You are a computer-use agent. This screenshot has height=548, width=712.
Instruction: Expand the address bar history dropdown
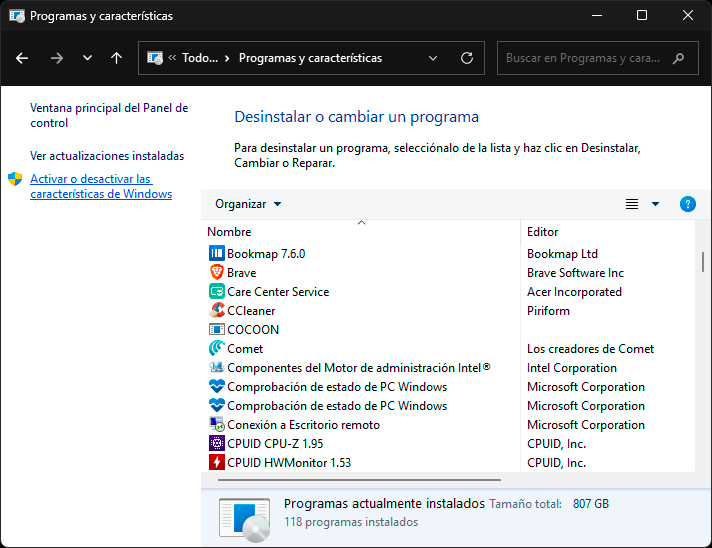[x=433, y=58]
